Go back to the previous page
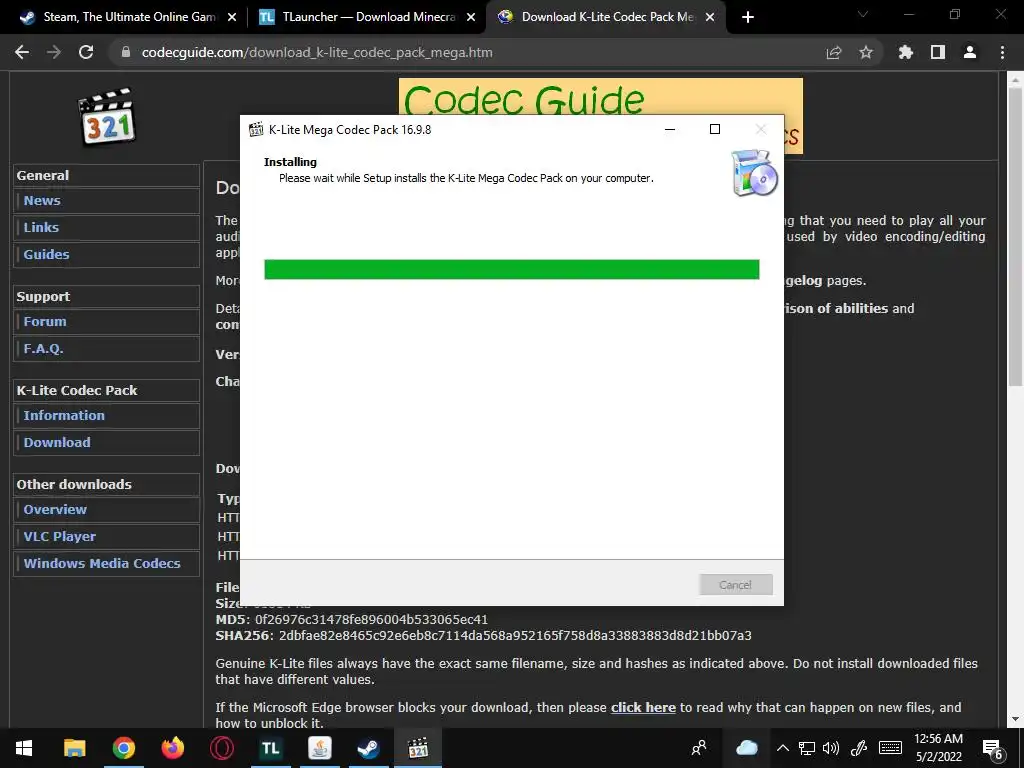 coord(22,52)
